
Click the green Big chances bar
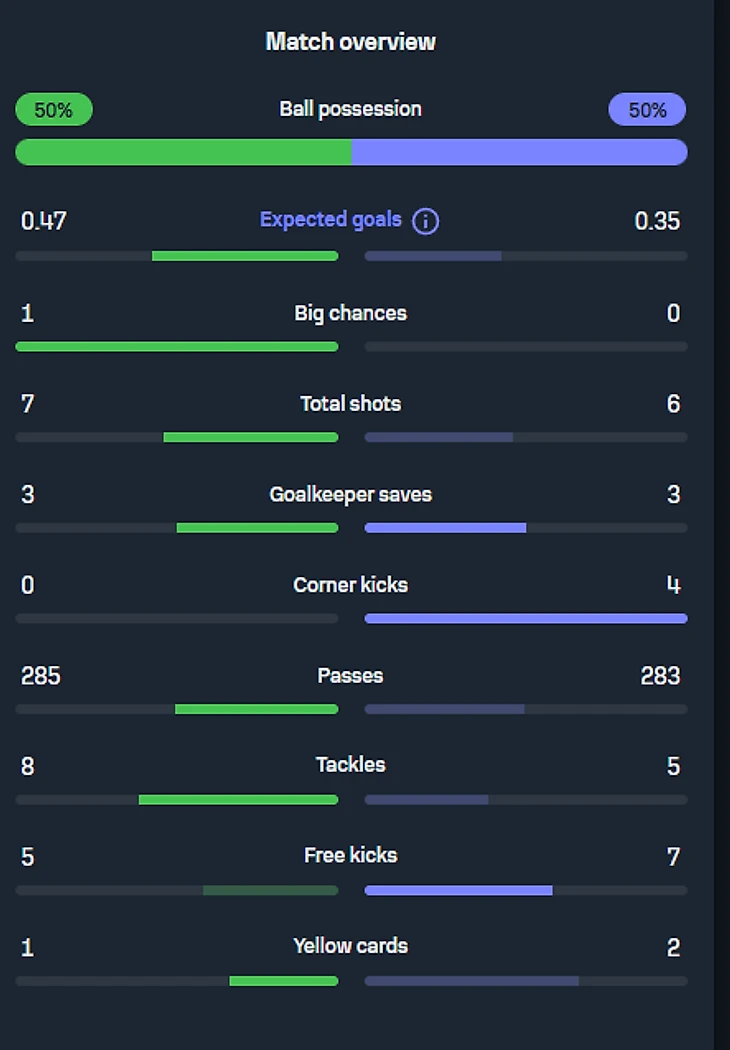(177, 347)
